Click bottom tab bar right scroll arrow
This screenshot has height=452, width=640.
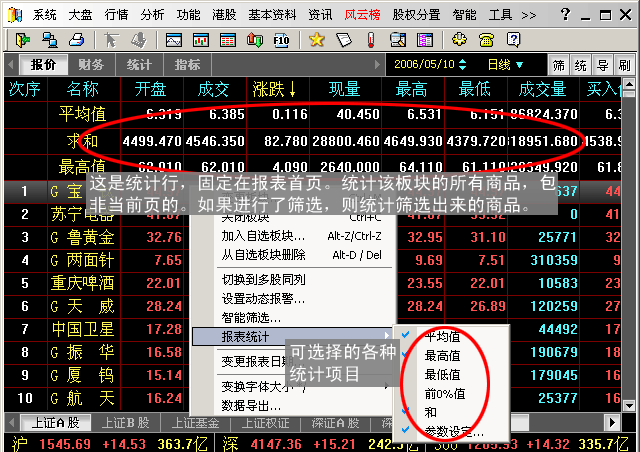point(612,423)
